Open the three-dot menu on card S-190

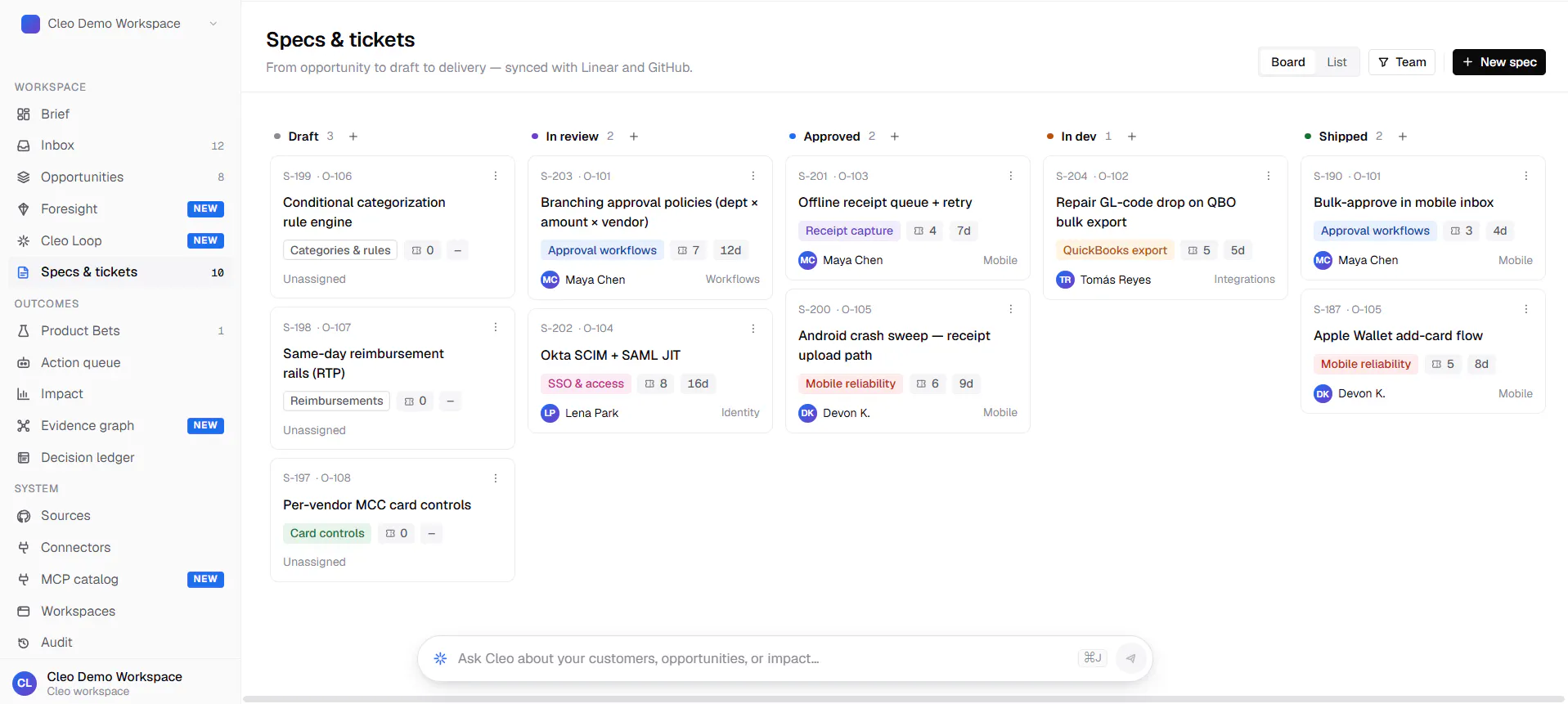(1526, 176)
